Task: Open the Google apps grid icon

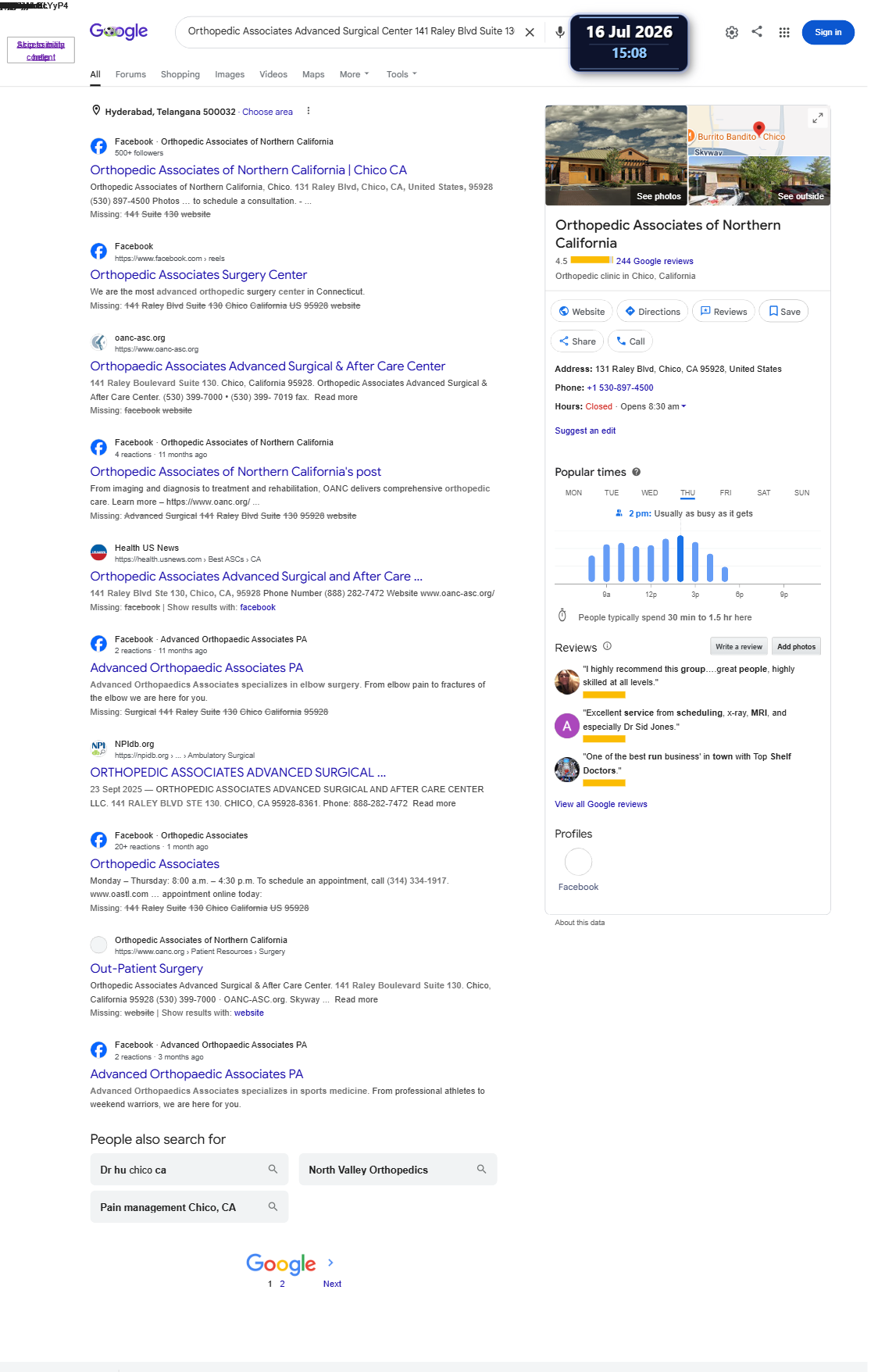Action: (x=784, y=32)
